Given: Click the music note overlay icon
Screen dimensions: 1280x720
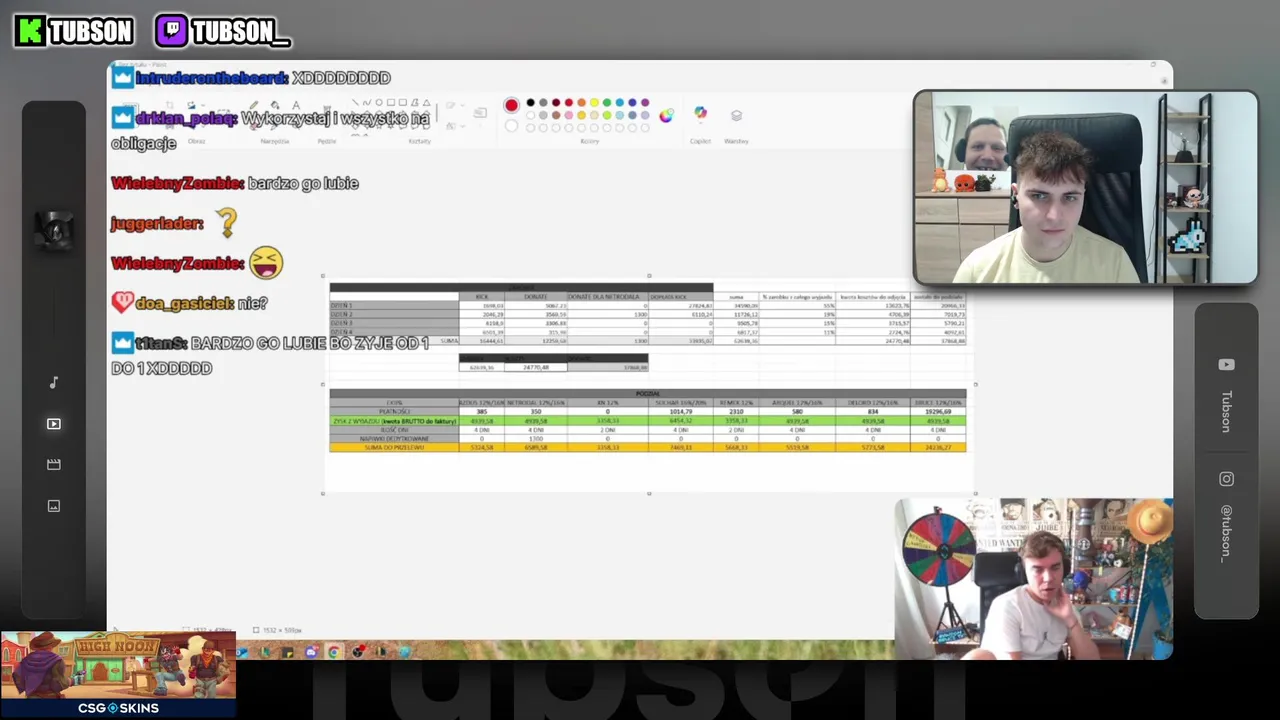Looking at the screenshot, I should click(54, 382).
